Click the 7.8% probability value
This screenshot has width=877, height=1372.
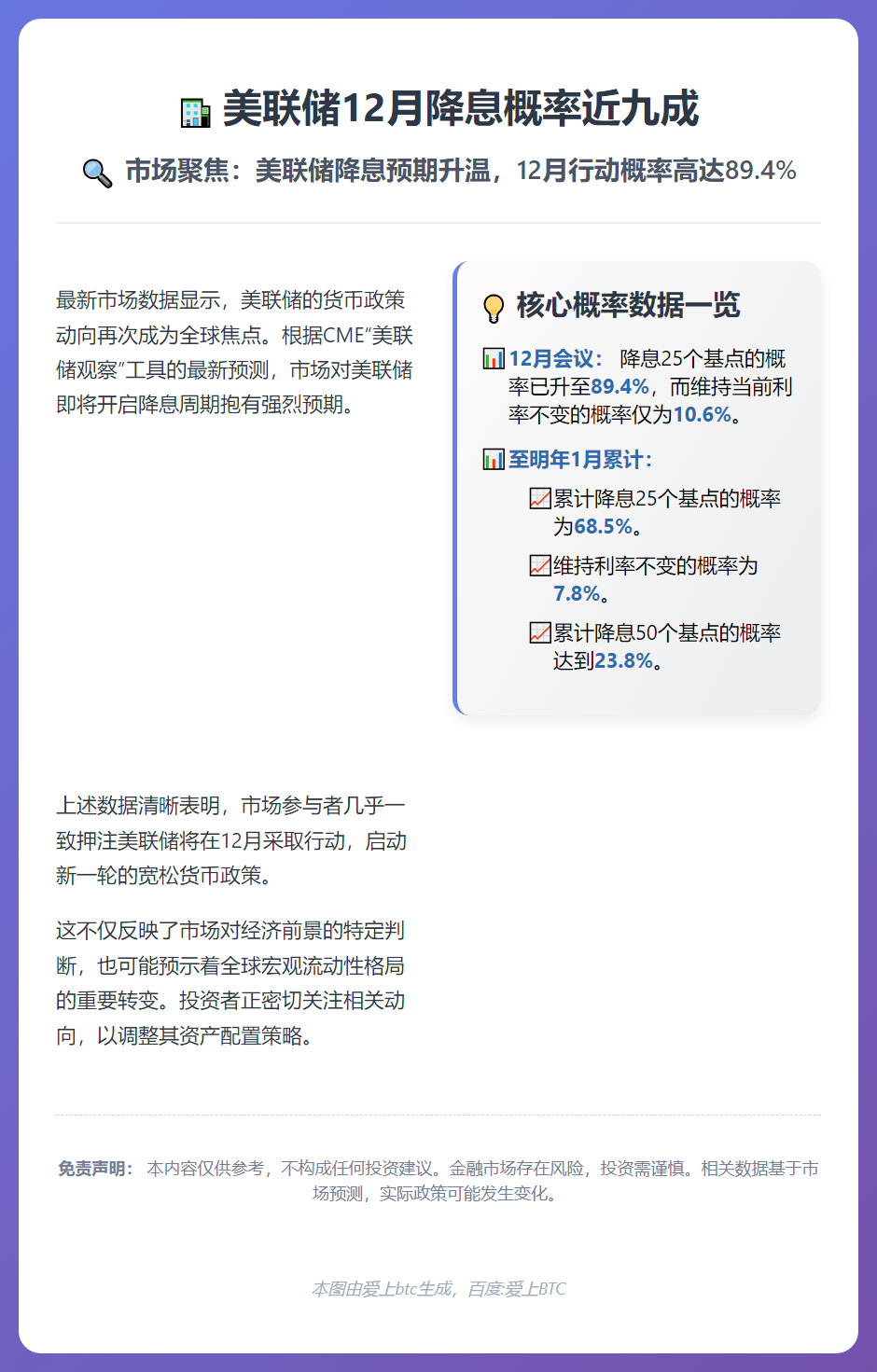pyautogui.click(x=577, y=594)
